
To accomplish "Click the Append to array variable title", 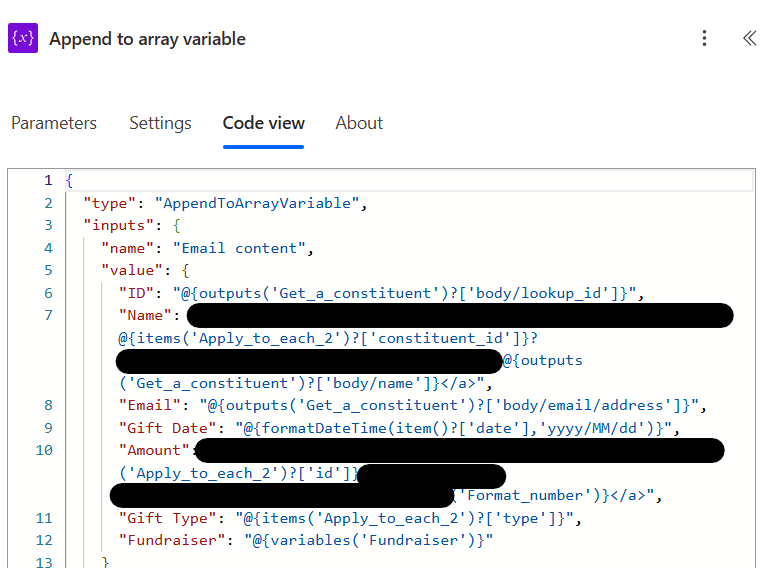I will tap(147, 39).
